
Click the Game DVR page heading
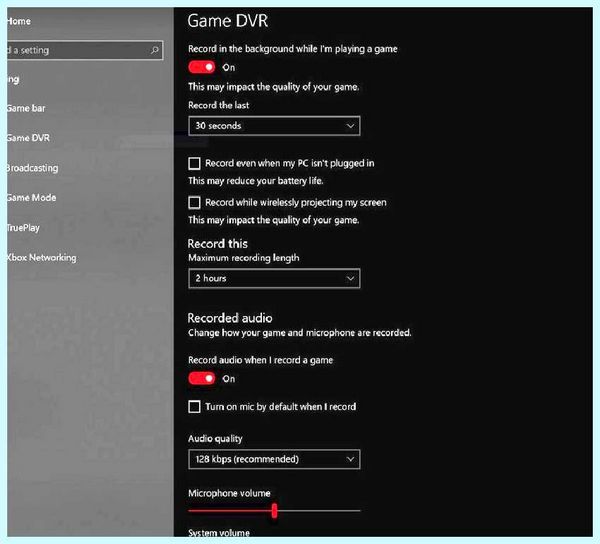pos(228,21)
